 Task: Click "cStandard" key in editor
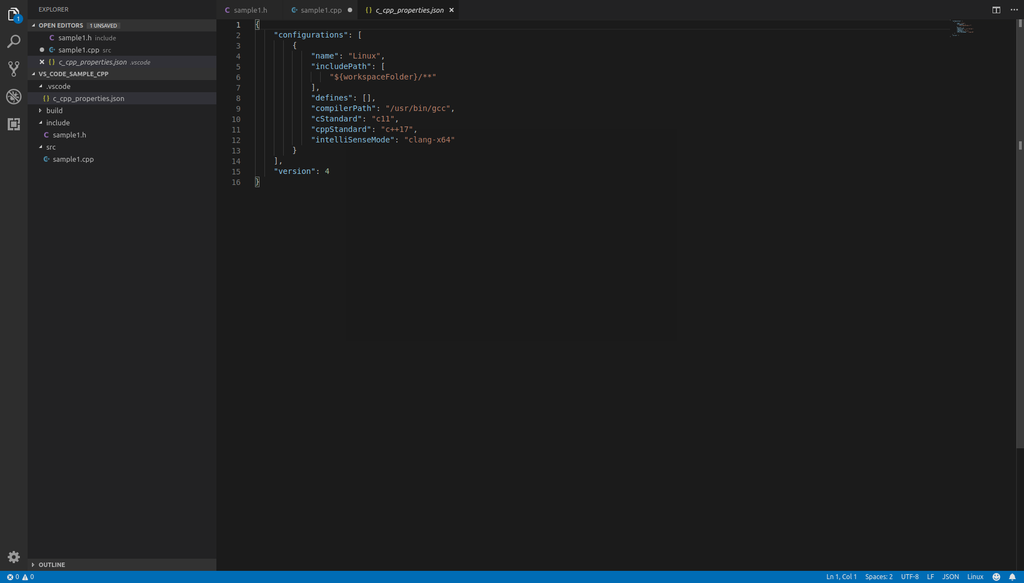336,119
